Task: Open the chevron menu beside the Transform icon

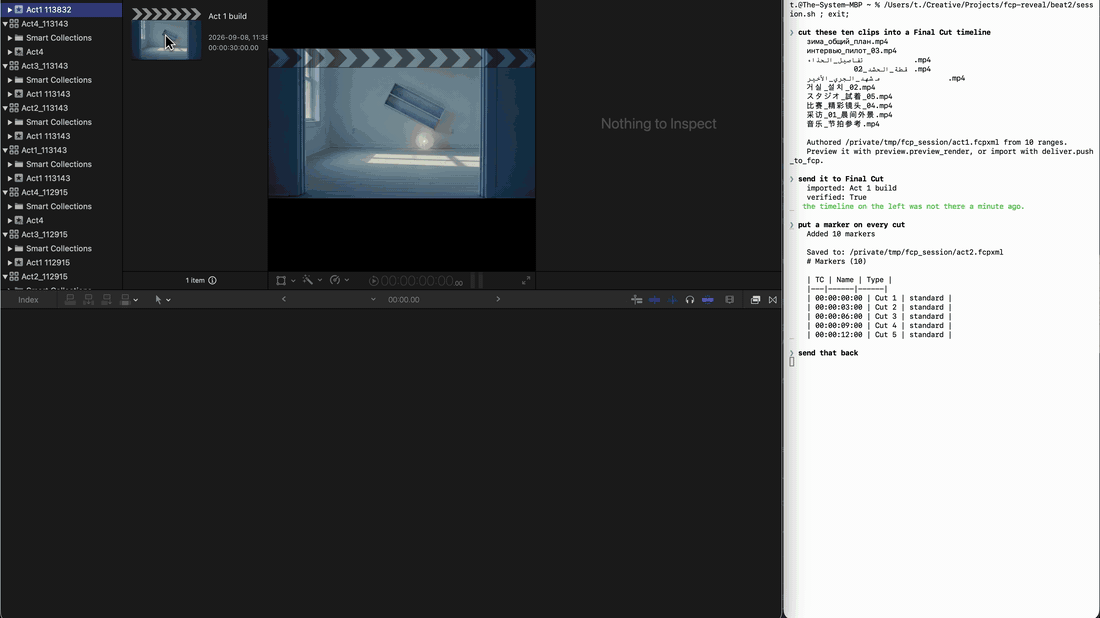Action: [x=293, y=281]
